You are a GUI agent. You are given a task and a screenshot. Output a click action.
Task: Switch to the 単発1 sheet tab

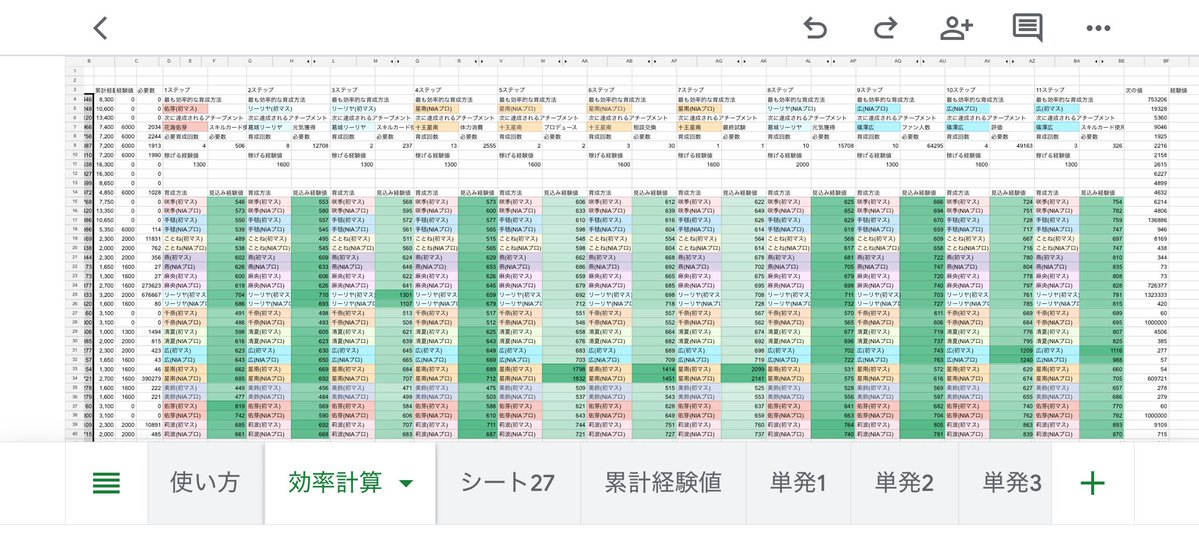click(798, 483)
